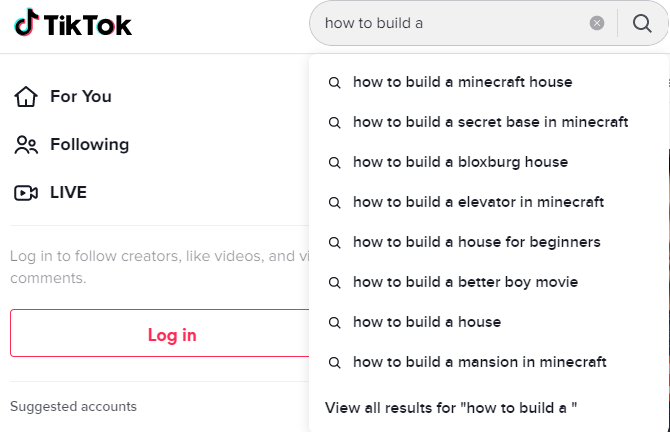
Task: Pick the "how to build a house" suggestion
Action: (x=427, y=322)
